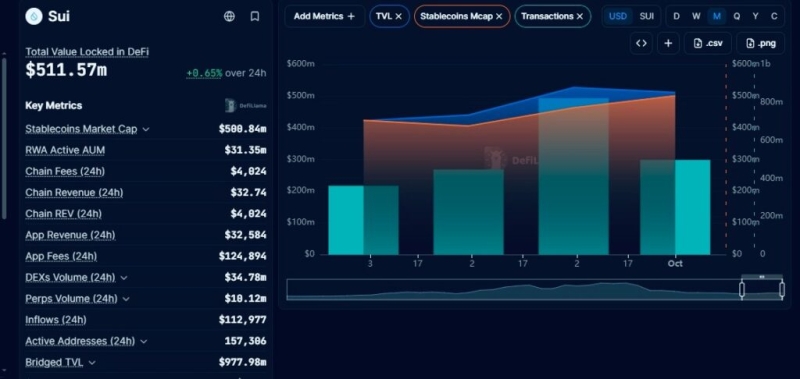Select cumulative C interval

click(x=774, y=16)
